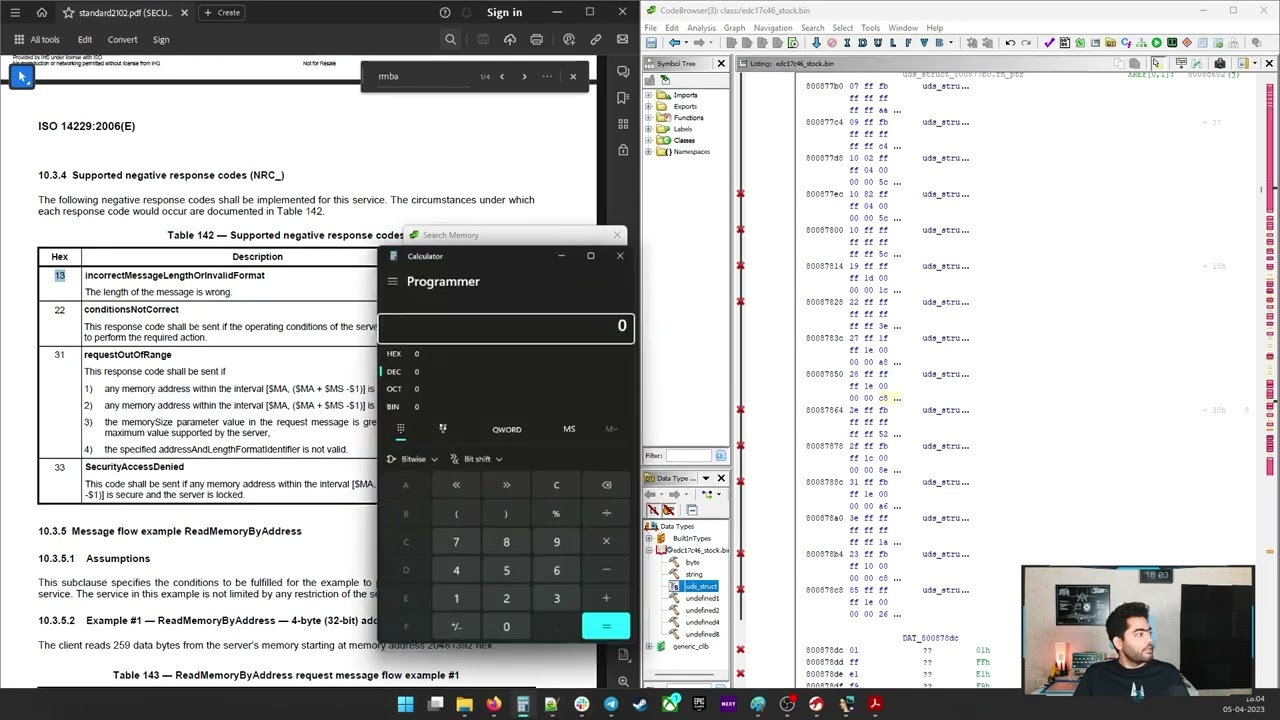Click Sign in in Acrobat
Viewport: 1280px width, 720px height.
[504, 12]
